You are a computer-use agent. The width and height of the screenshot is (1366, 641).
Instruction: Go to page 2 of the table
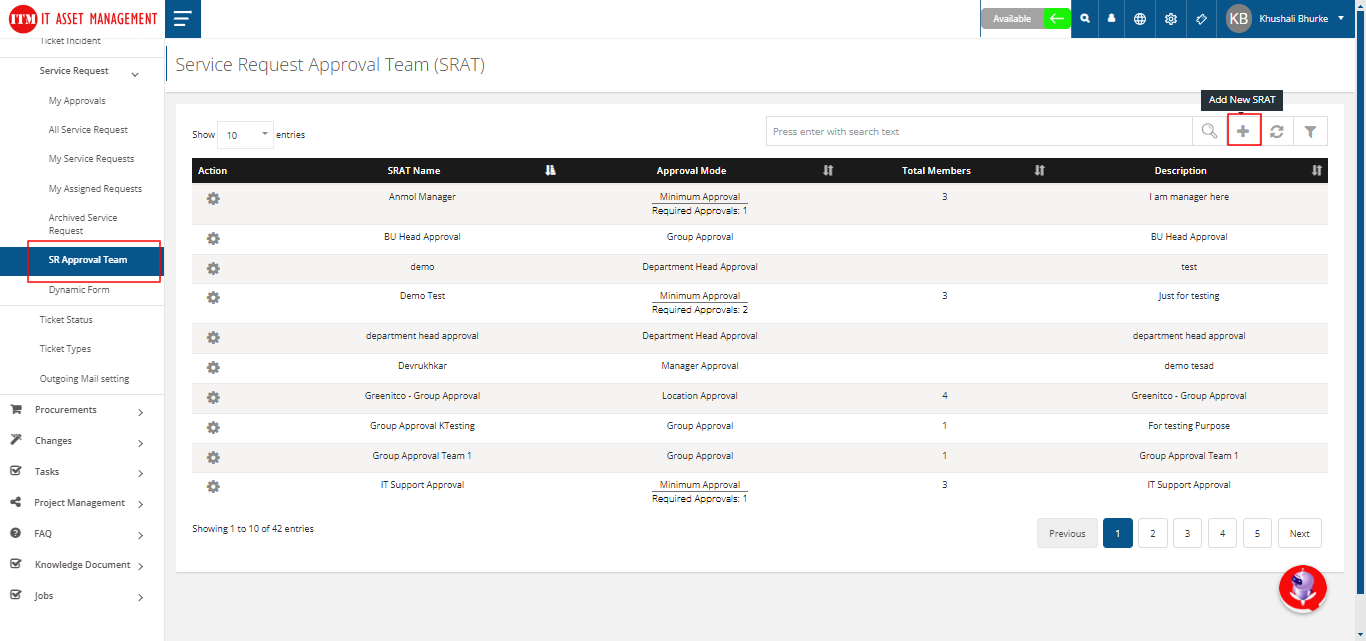point(1152,533)
